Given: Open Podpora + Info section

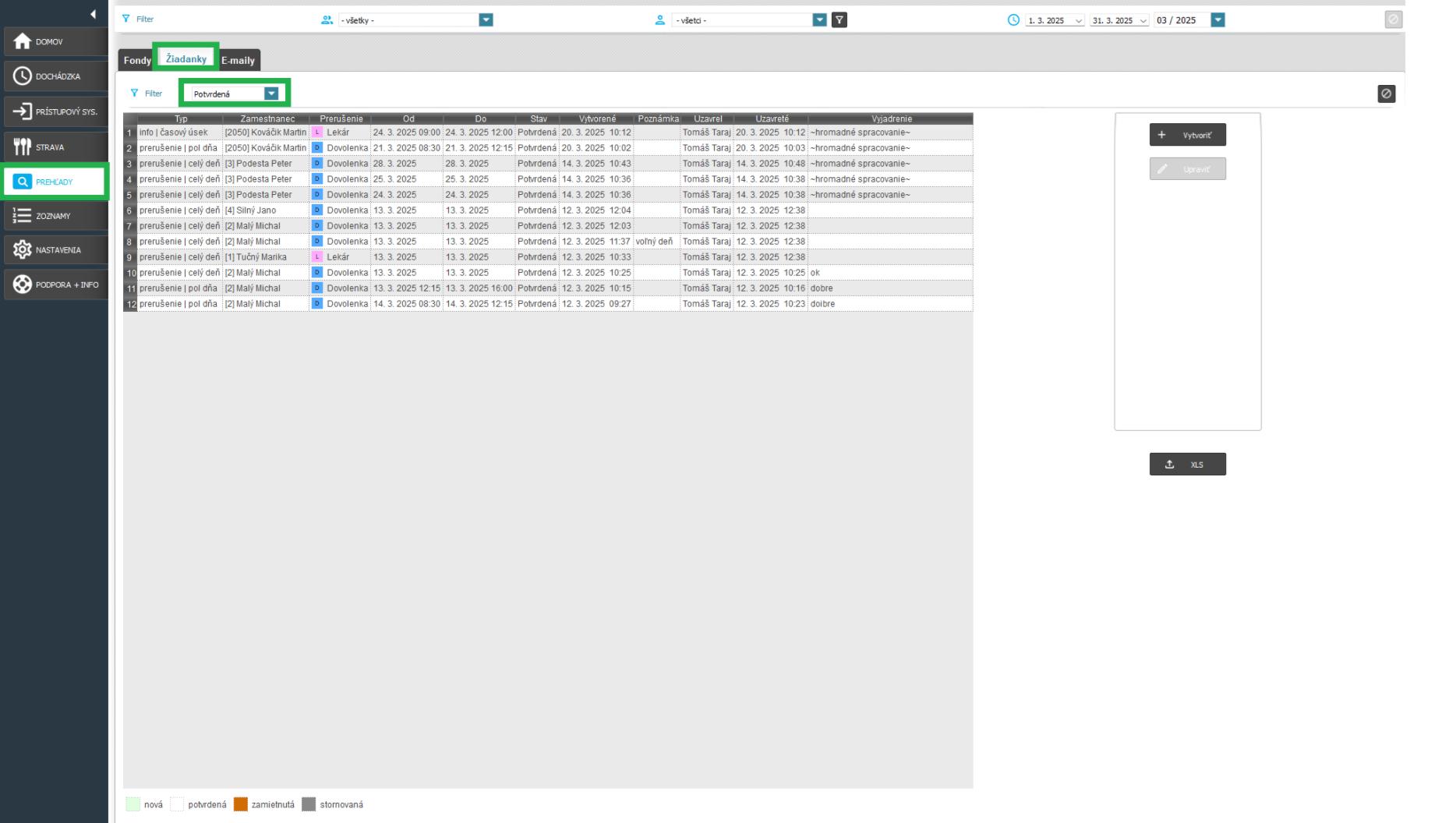Looking at the screenshot, I should click(55, 284).
